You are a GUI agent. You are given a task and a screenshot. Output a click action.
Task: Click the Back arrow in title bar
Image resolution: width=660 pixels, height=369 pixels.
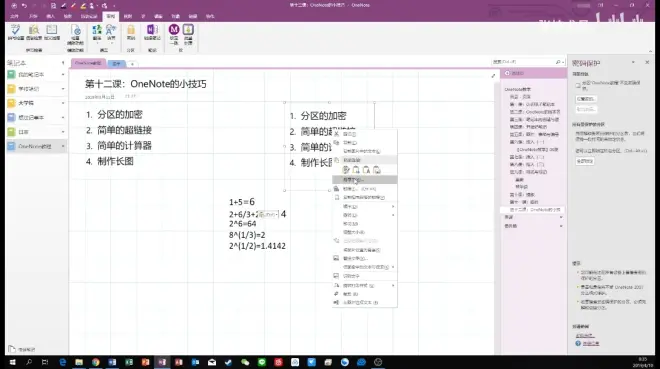(x=14, y=5)
